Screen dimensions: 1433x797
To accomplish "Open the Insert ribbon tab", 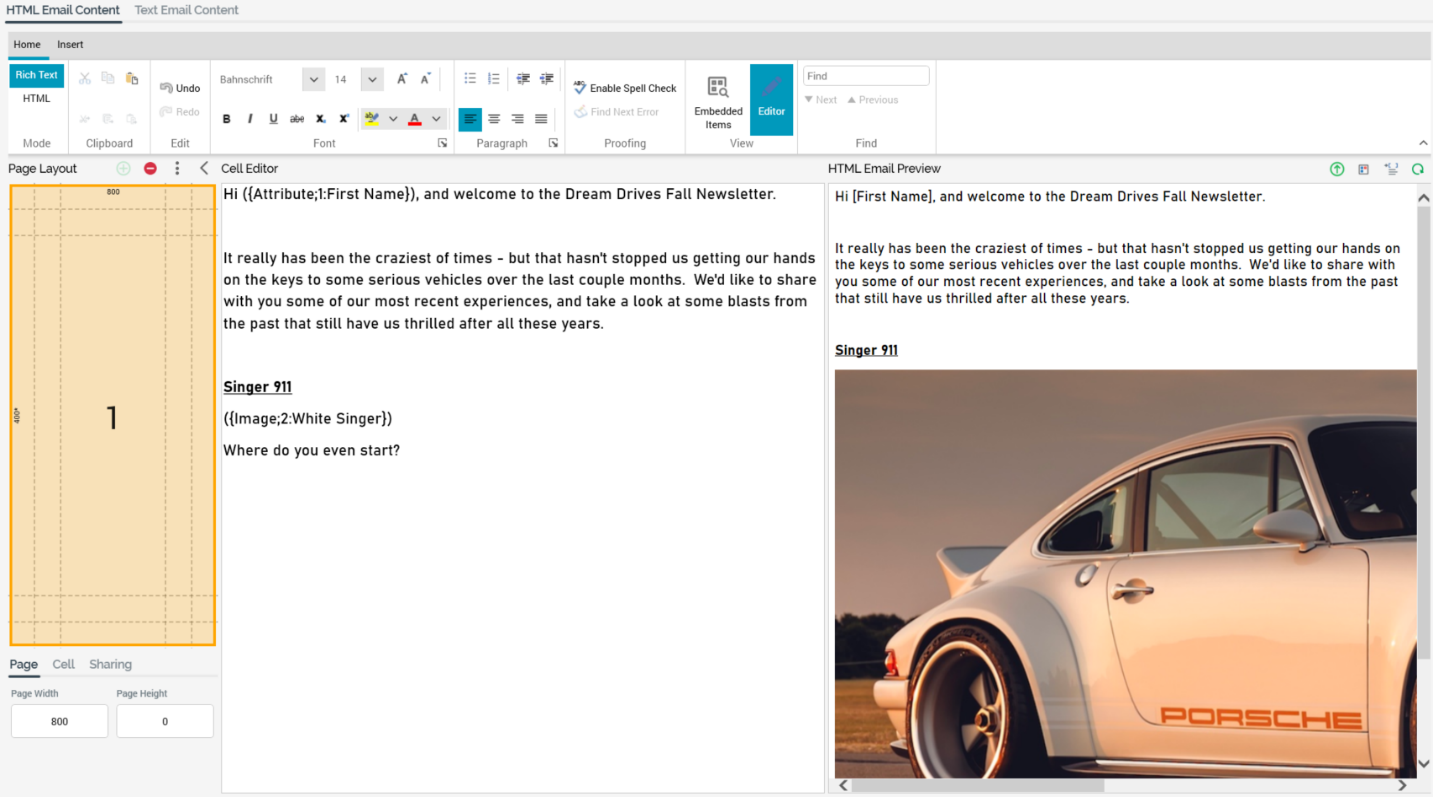I will (70, 45).
